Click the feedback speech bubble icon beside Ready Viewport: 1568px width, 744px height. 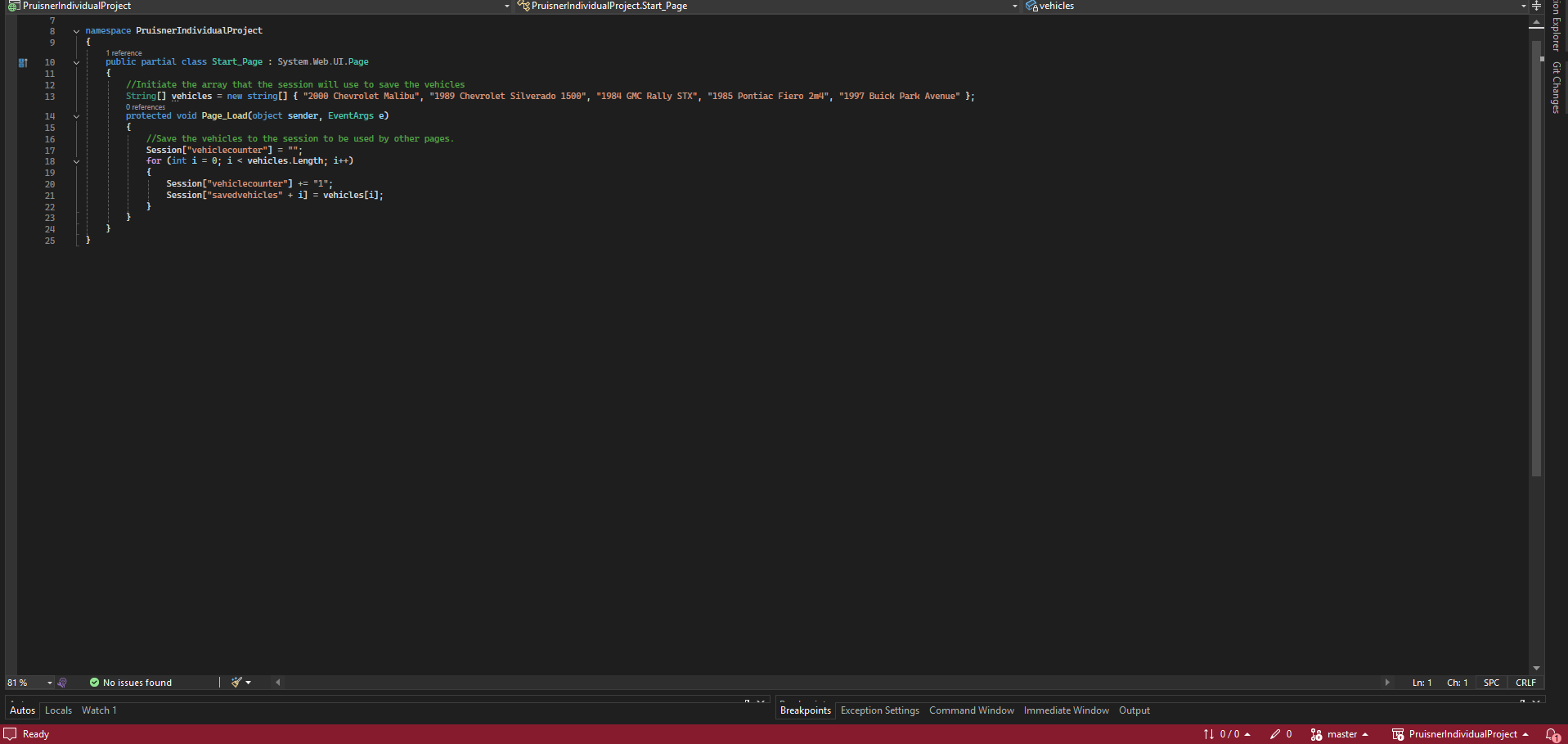(10, 734)
